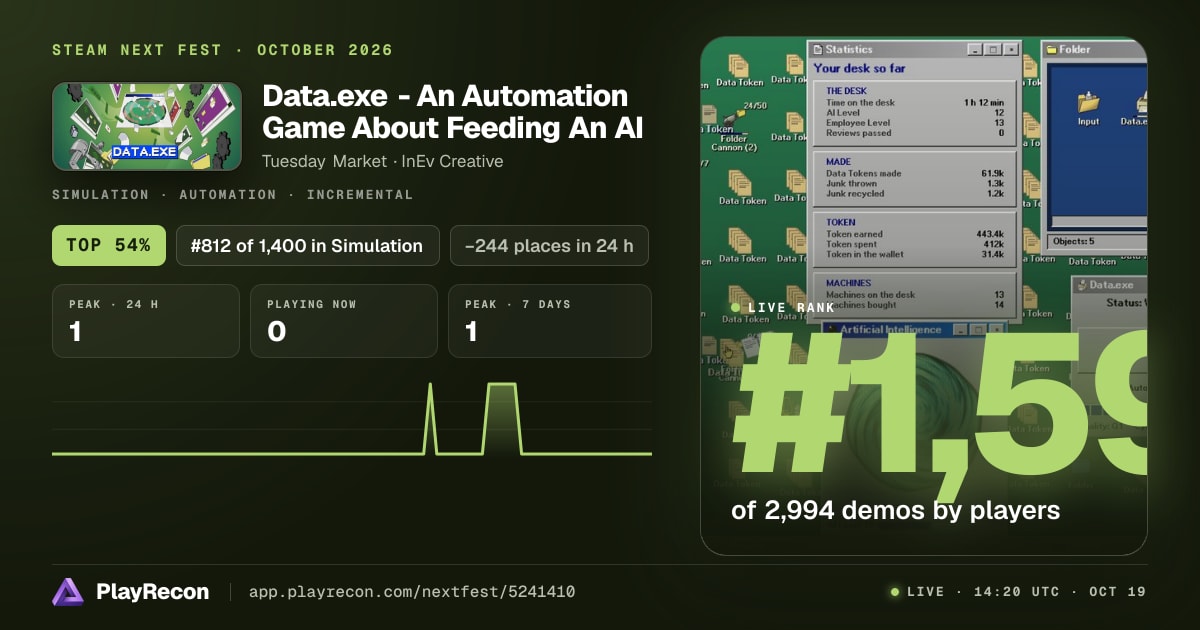The height and width of the screenshot is (630, 1200).
Task: Open the Input folder icon in the Folder window
Action: point(1088,108)
